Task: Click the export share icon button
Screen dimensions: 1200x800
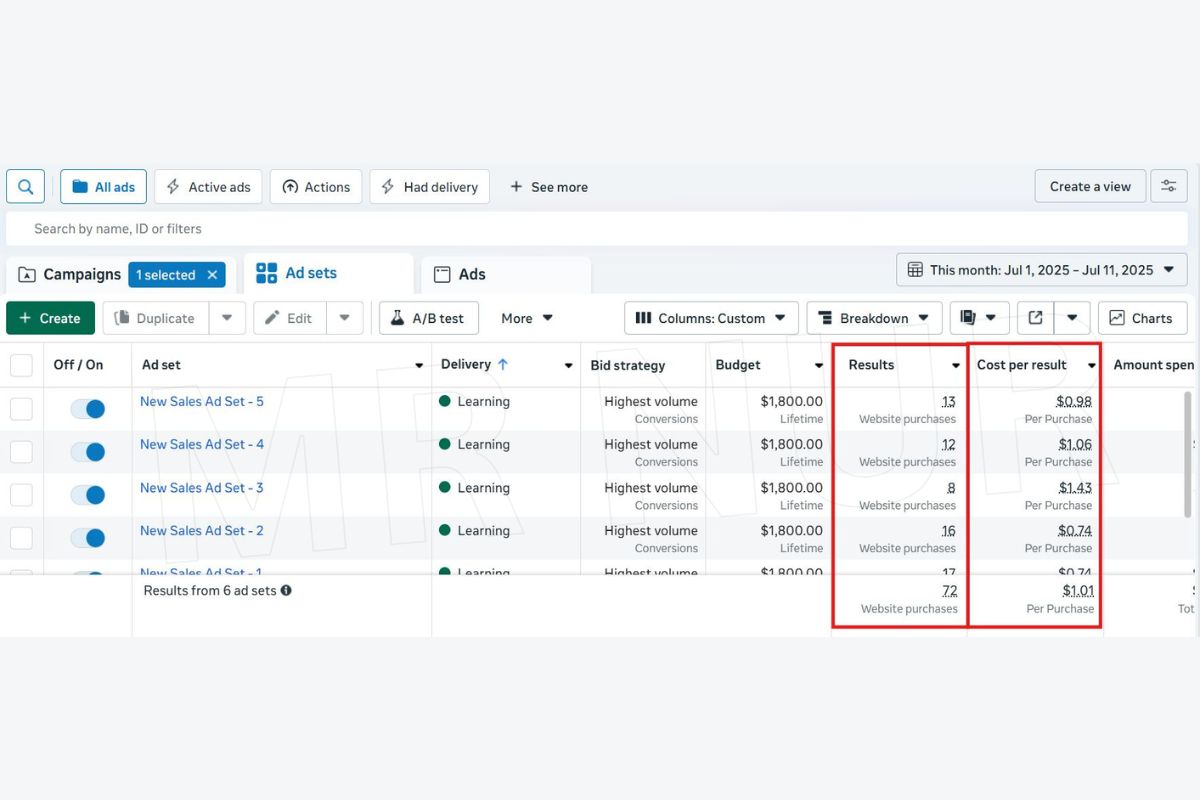Action: click(x=1035, y=318)
